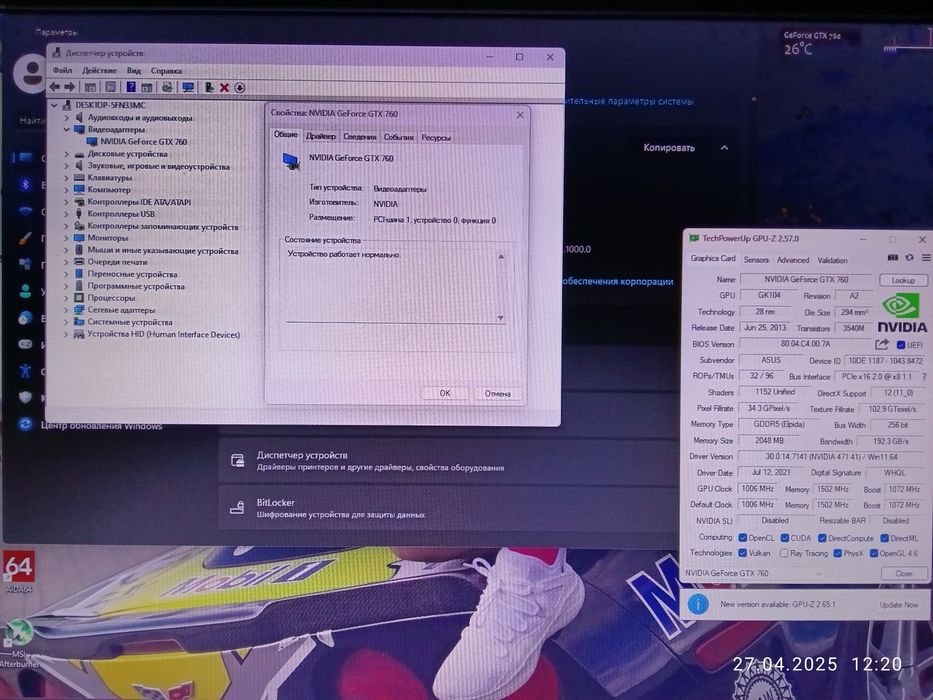Click the NVIDIA logo in GPU-Z
The height and width of the screenshot is (700, 933).
tap(901, 312)
